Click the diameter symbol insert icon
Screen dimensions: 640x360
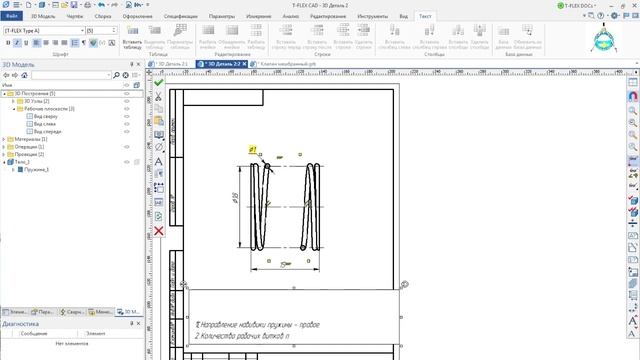159,147
